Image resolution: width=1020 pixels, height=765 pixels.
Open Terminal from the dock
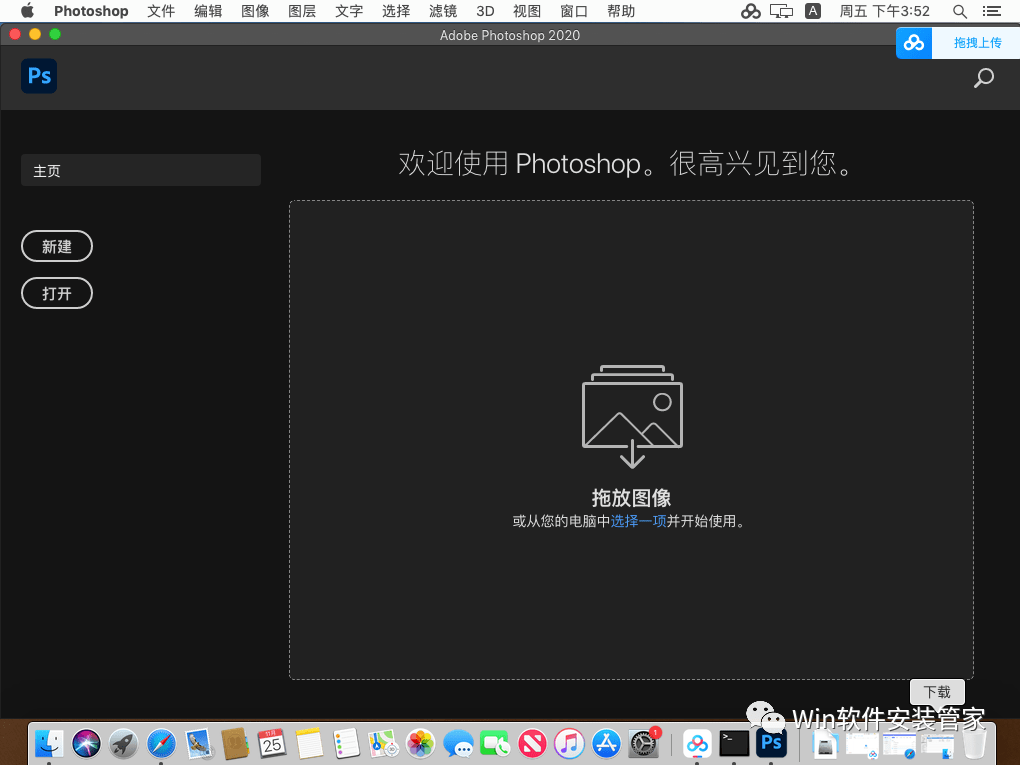[x=734, y=744]
